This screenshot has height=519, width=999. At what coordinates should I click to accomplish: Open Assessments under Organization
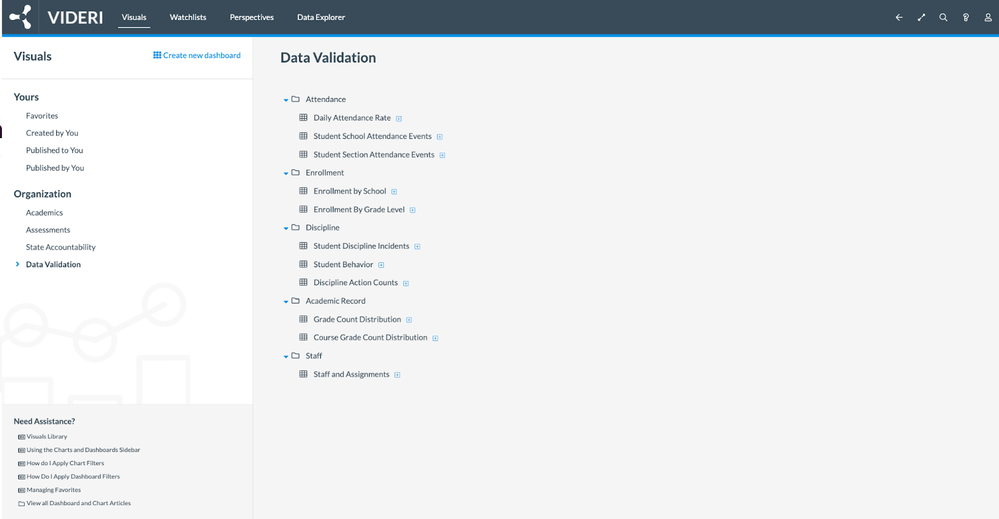click(x=48, y=230)
